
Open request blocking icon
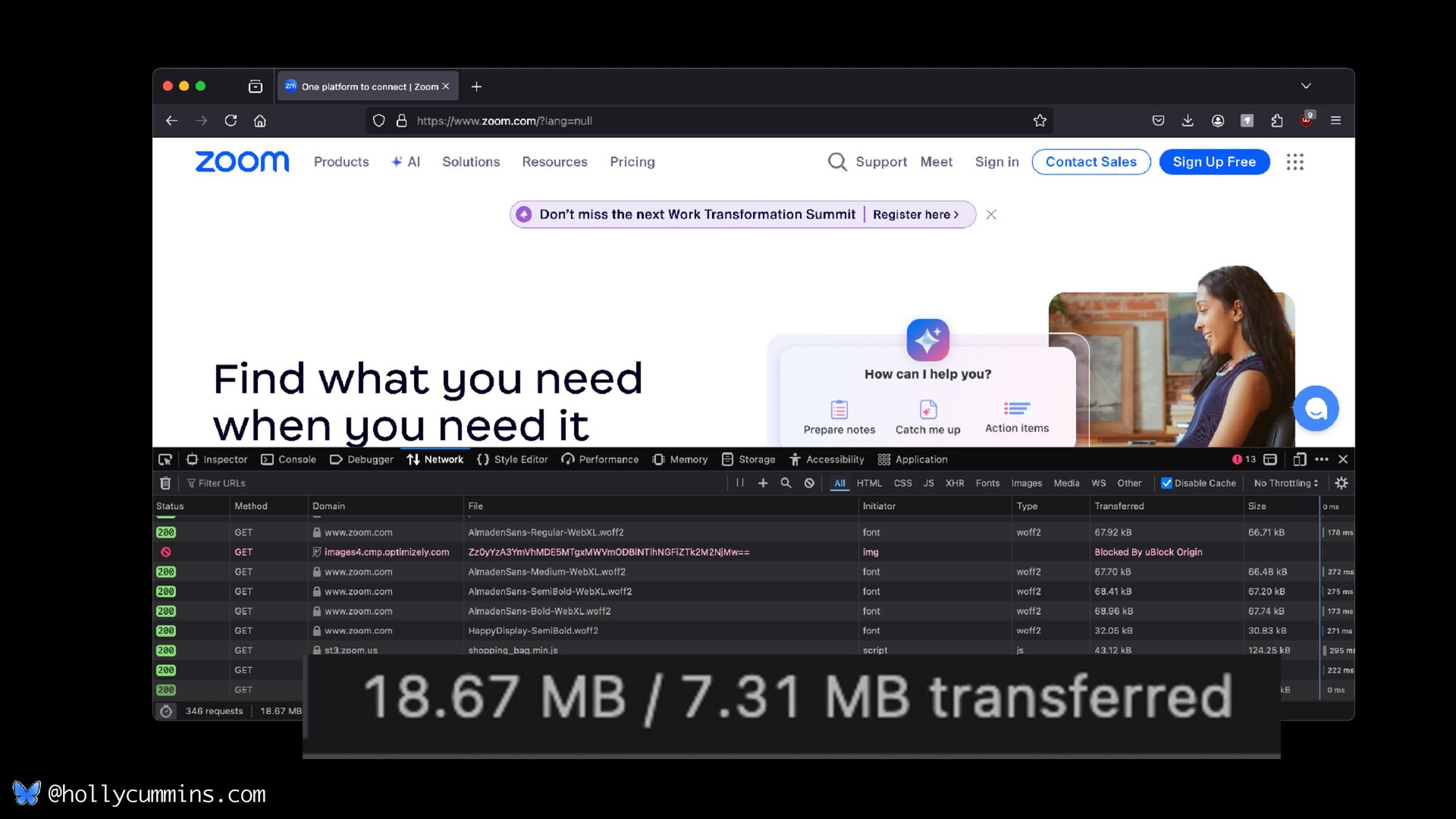[809, 483]
